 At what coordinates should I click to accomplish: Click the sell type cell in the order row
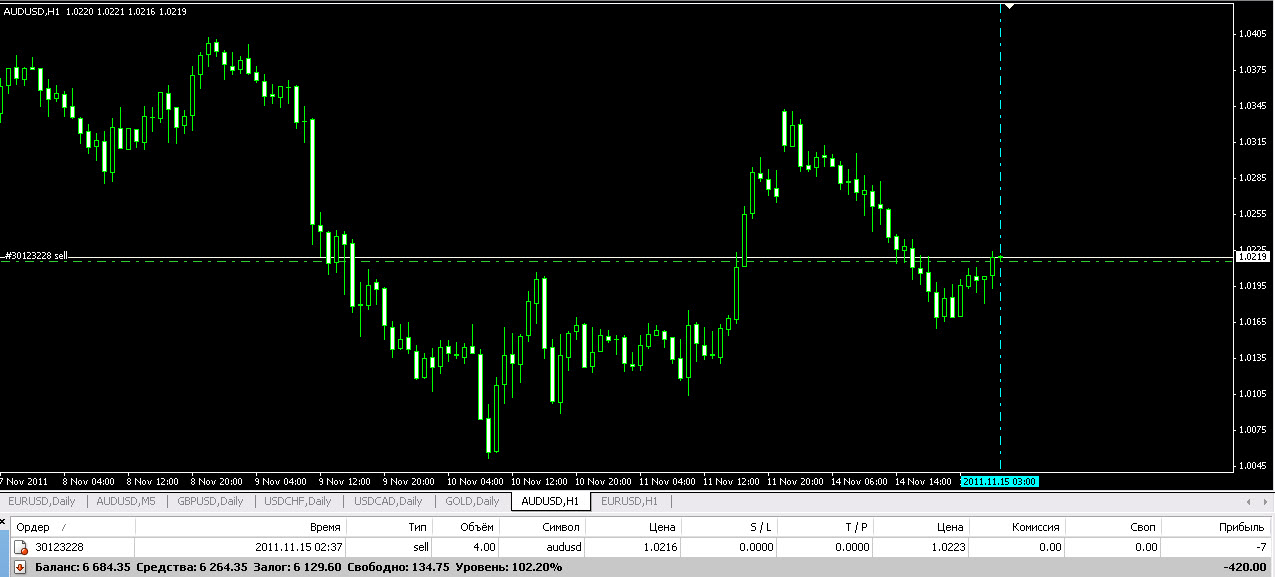point(421,547)
